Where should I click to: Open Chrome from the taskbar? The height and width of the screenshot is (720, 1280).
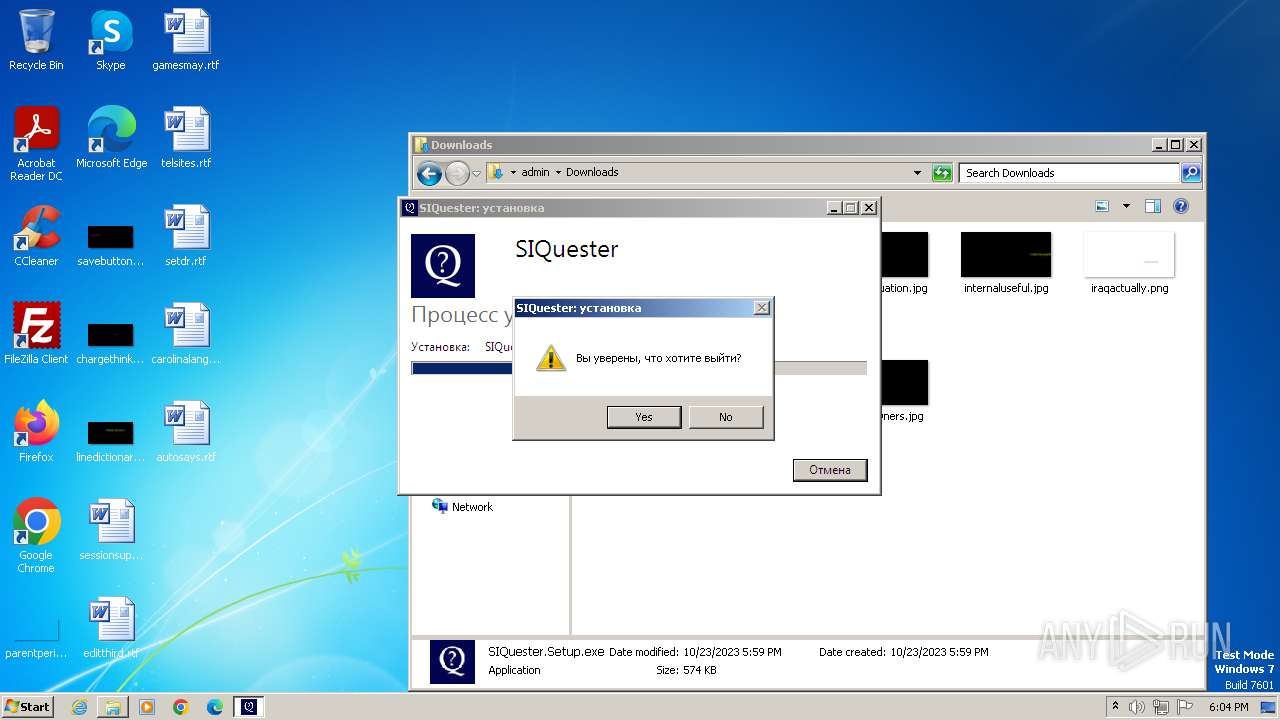tap(181, 707)
